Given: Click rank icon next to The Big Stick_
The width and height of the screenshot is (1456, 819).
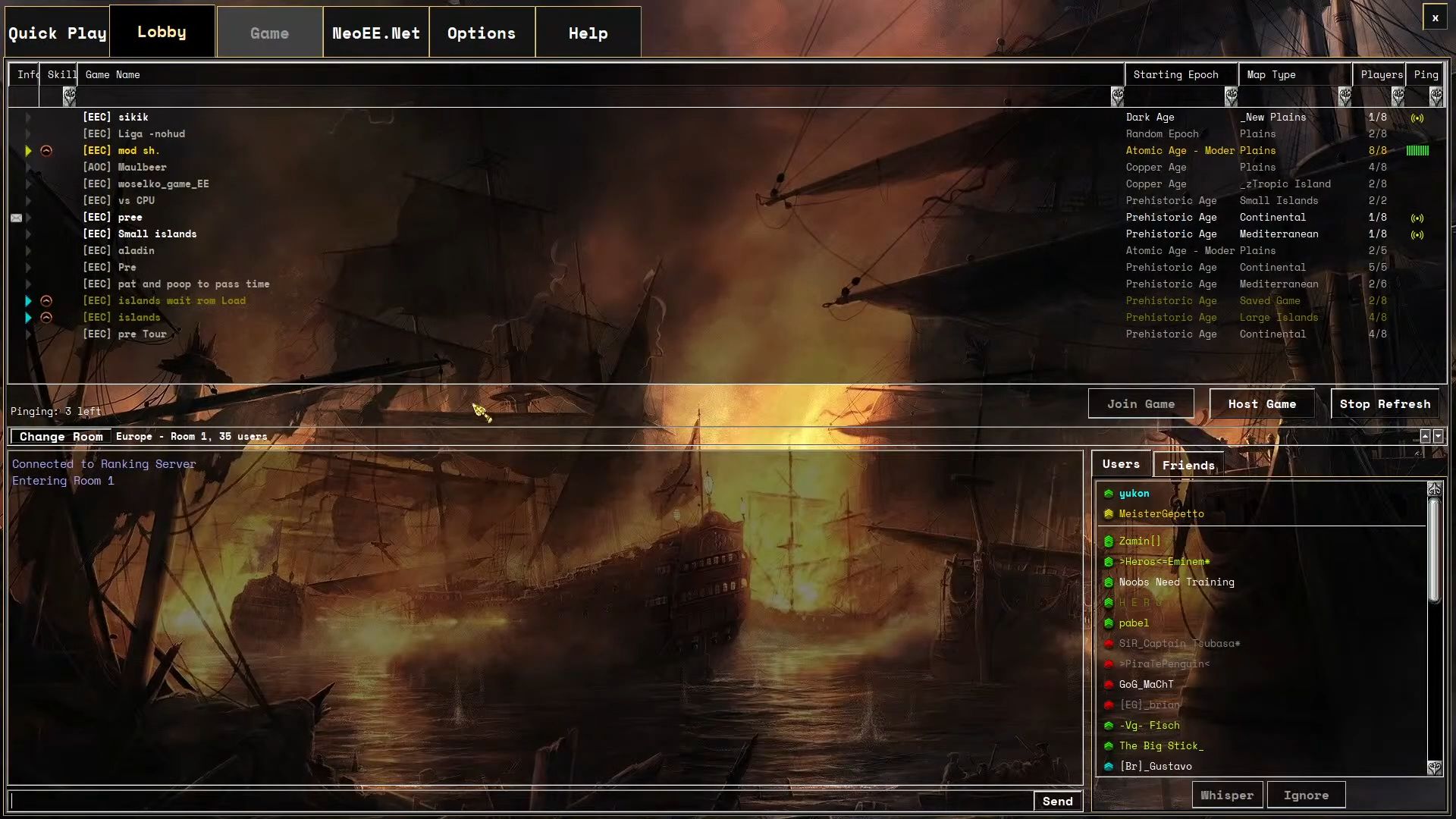Looking at the screenshot, I should (1109, 746).
